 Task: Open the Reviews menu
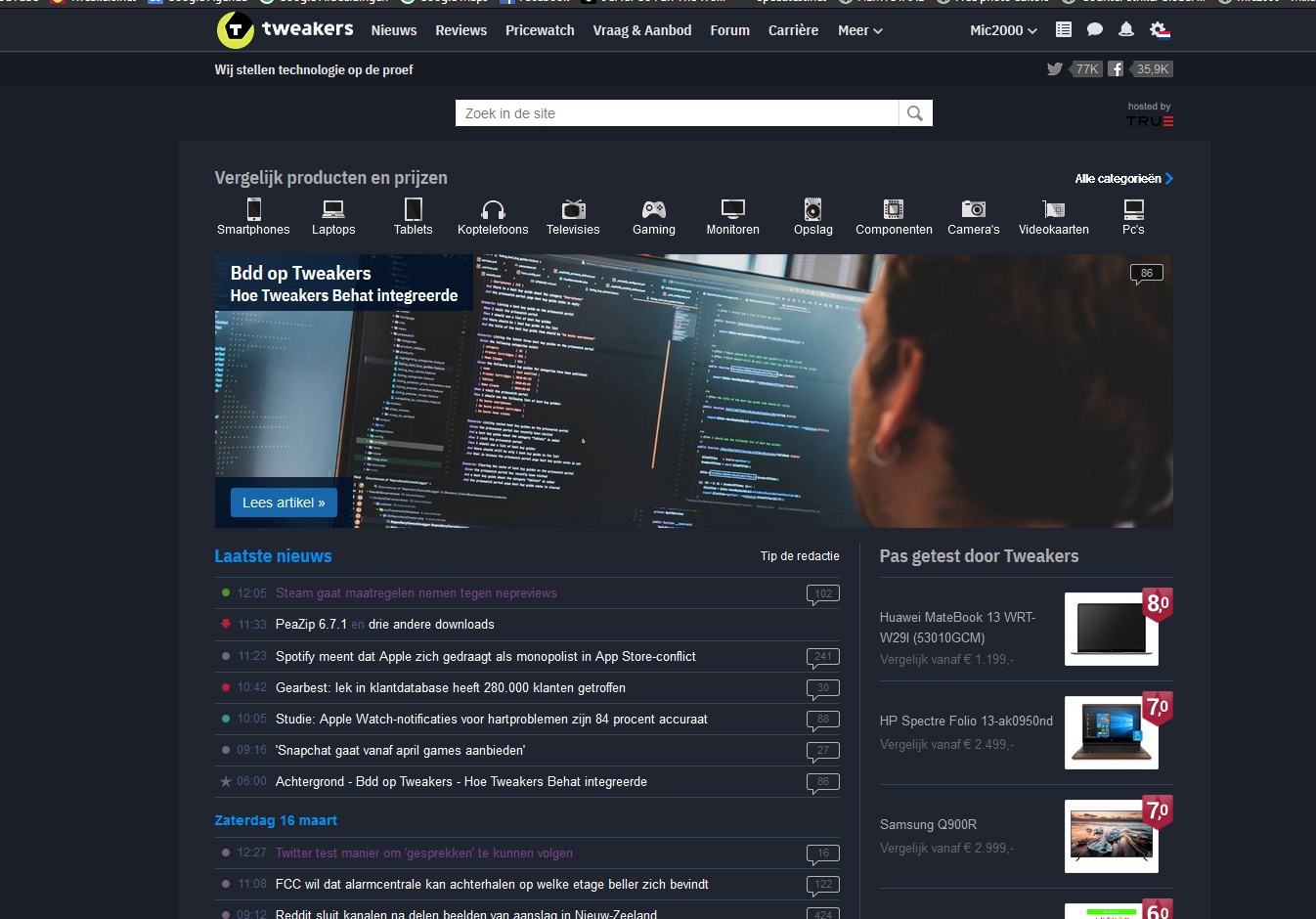pyautogui.click(x=461, y=30)
